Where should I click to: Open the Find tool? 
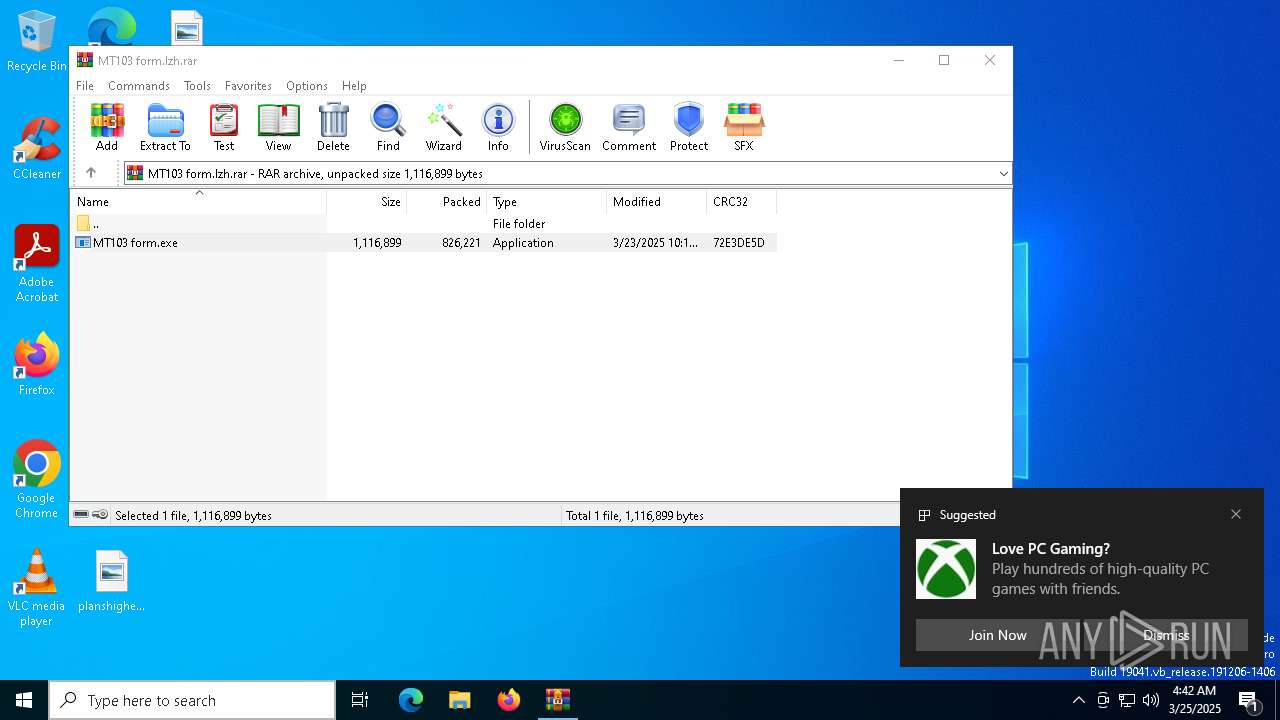pos(388,127)
